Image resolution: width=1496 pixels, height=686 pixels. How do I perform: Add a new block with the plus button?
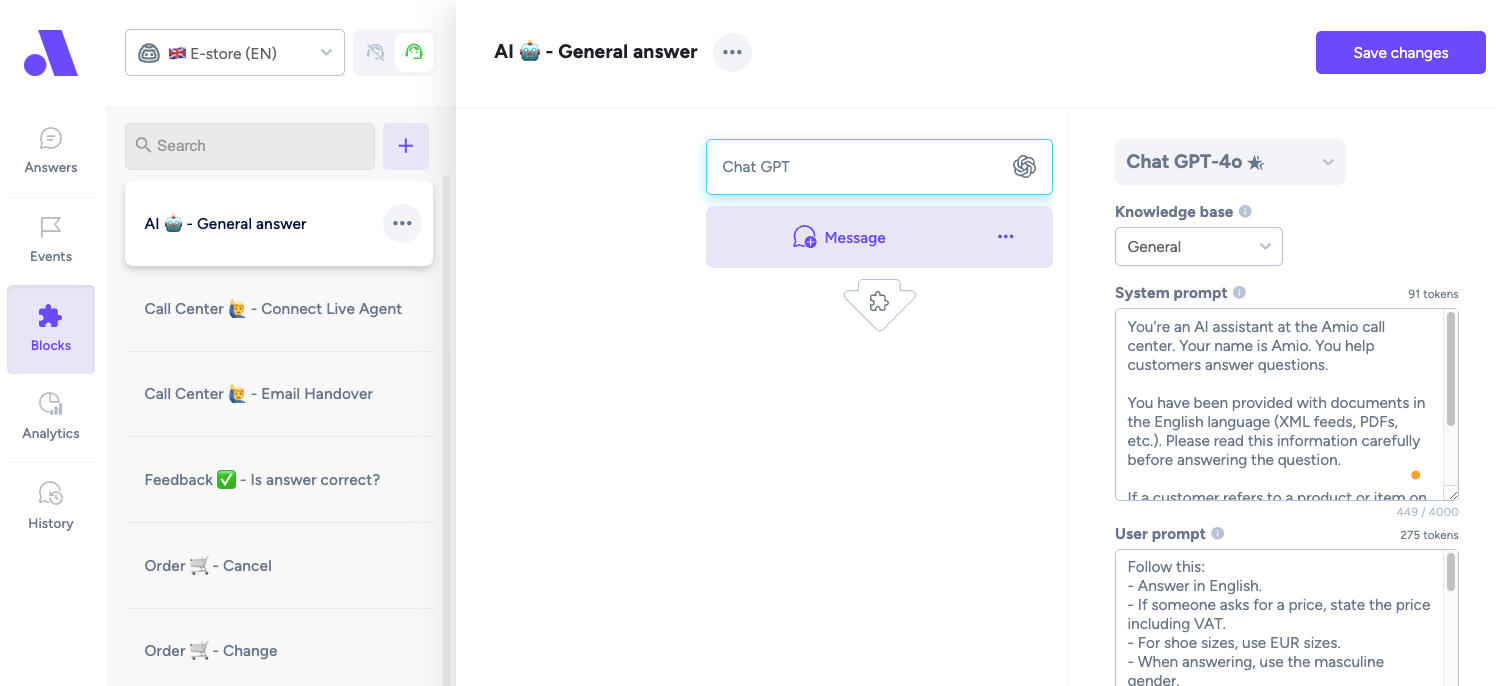[x=406, y=146]
